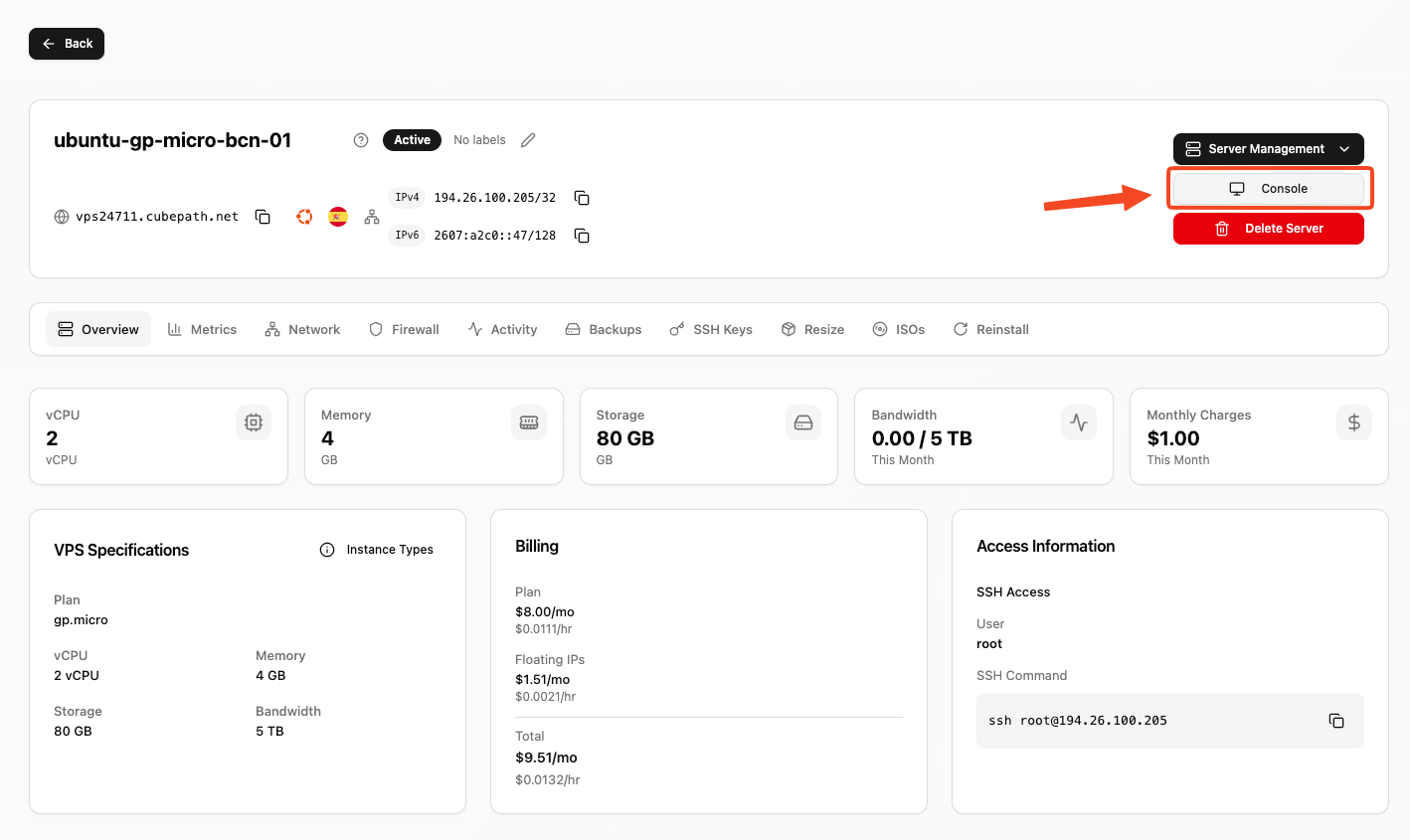Image resolution: width=1410 pixels, height=840 pixels.
Task: Open the Server Management dropdown
Action: point(1268,148)
